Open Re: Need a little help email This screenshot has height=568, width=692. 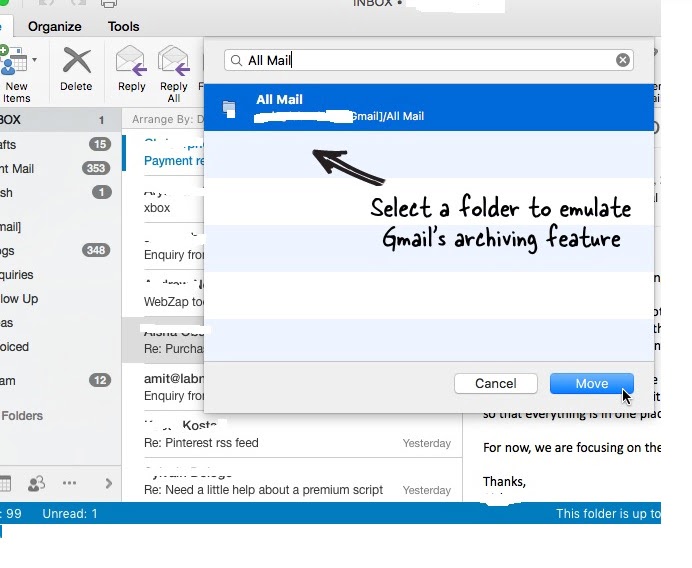[x=293, y=481]
